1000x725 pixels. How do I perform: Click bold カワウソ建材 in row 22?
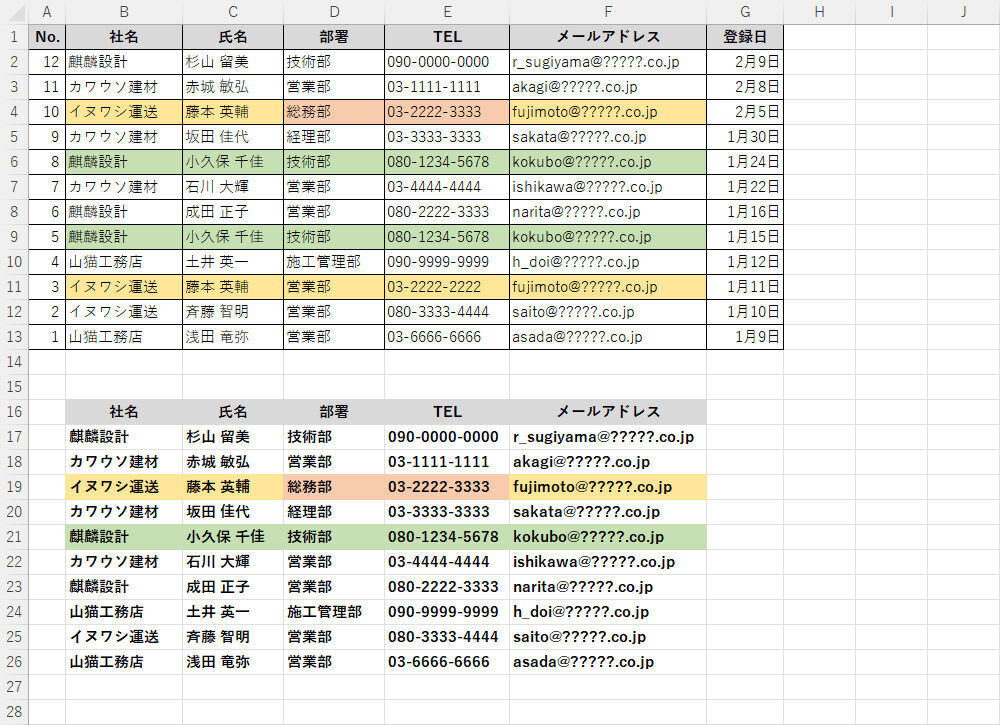[124, 562]
